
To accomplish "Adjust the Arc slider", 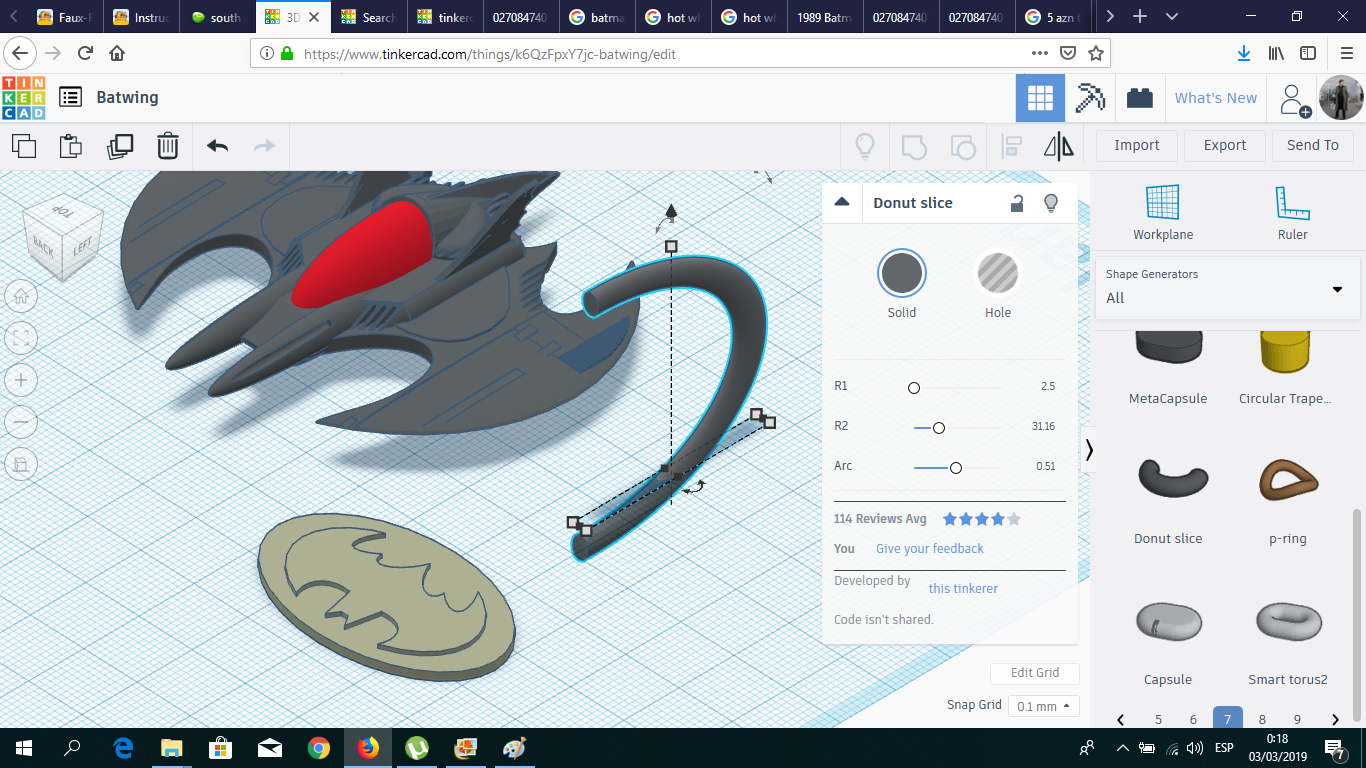I will 957,467.
